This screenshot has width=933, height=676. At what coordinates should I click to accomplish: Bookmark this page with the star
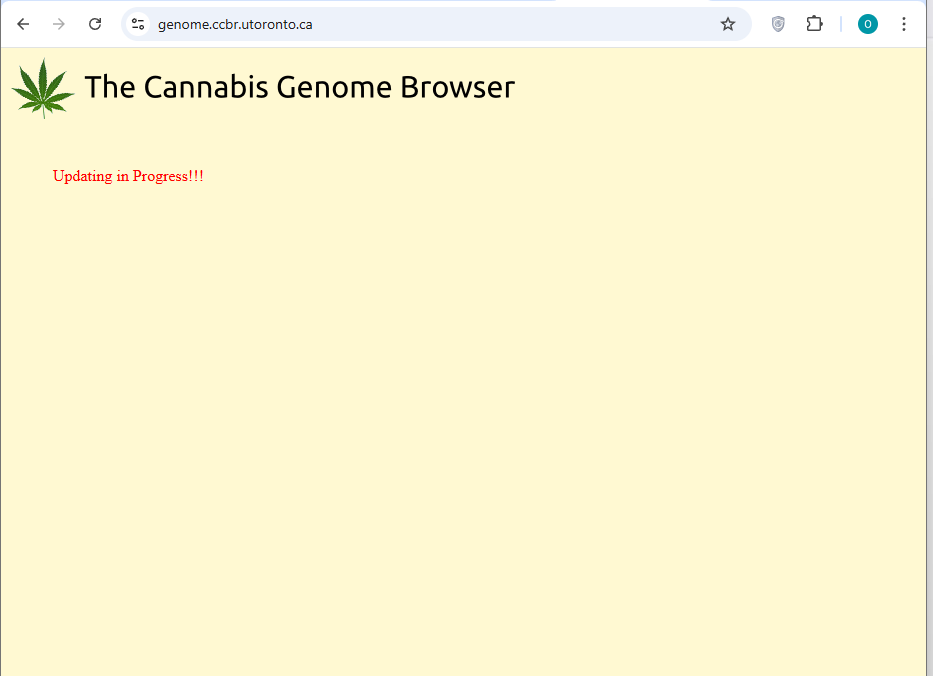click(x=728, y=24)
